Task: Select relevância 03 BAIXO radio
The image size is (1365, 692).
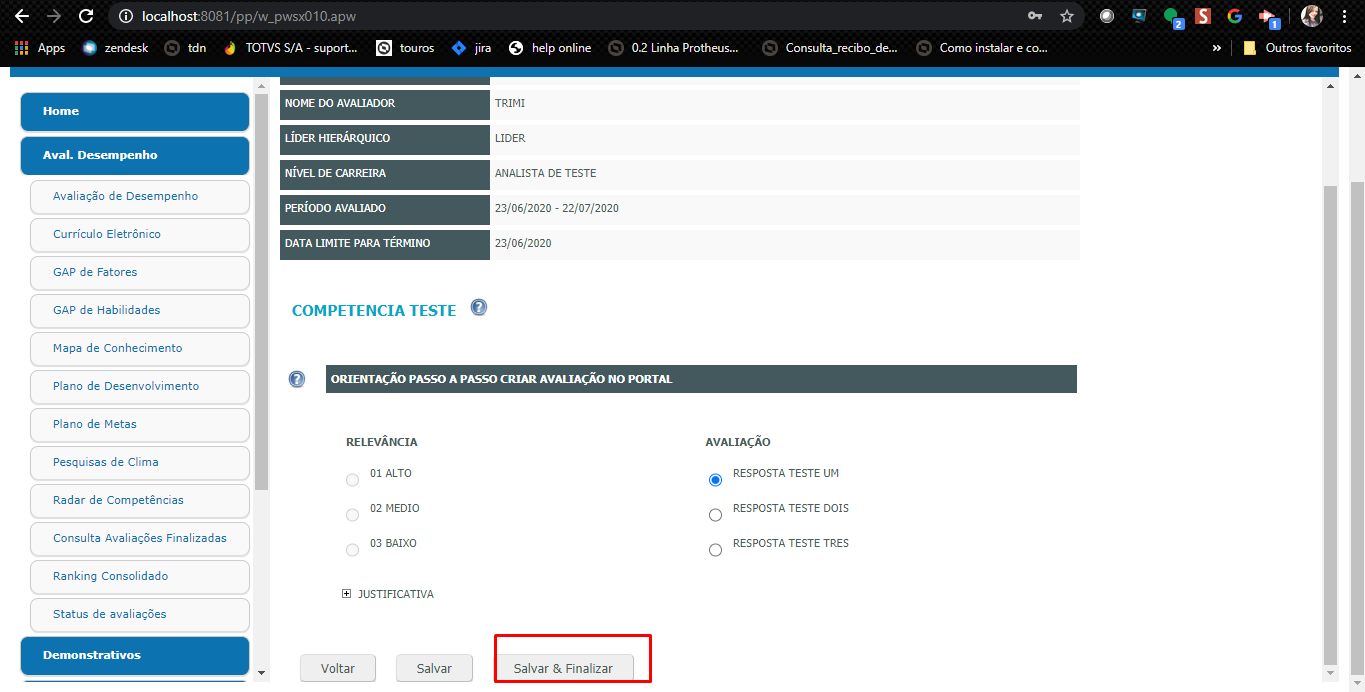Action: coord(352,550)
